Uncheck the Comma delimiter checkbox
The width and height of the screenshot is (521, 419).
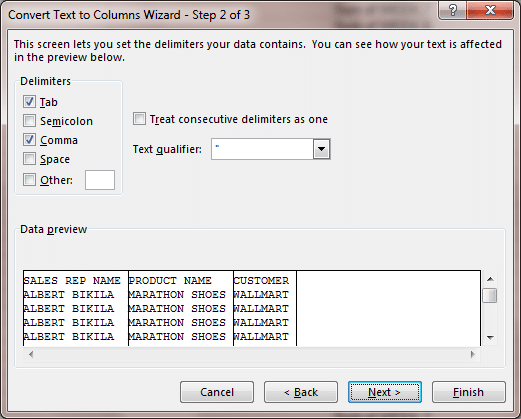[x=29, y=140]
